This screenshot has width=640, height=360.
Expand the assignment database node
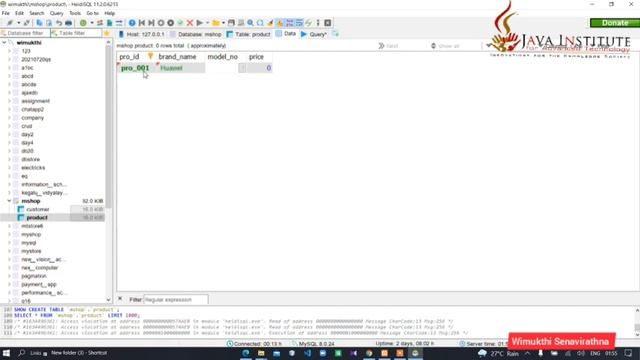[x=9, y=101]
